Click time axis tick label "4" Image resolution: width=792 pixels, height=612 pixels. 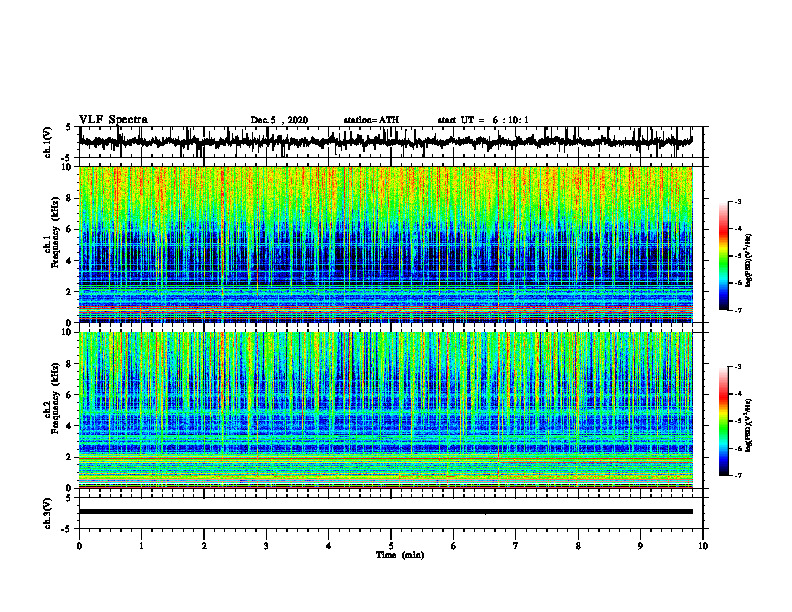coord(329,546)
